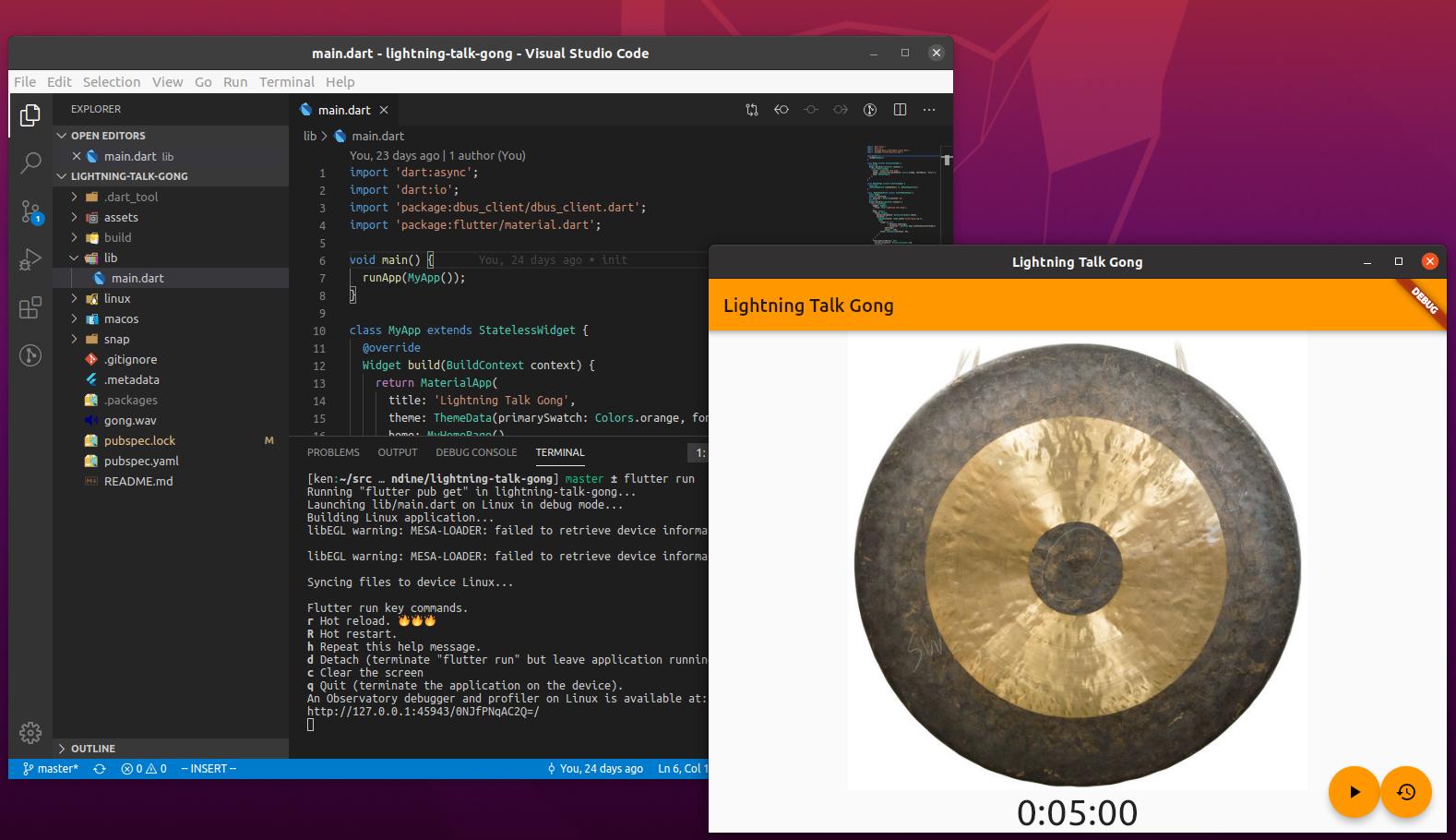Expand the OUTLINE section
Screen dimensions: 1456x840
point(92,749)
